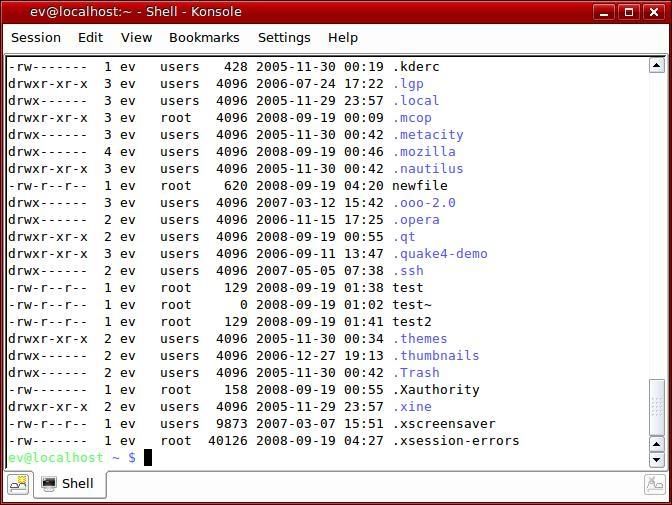The width and height of the screenshot is (672, 505).
Task: Click the '.nautilus' directory name
Action: point(428,169)
